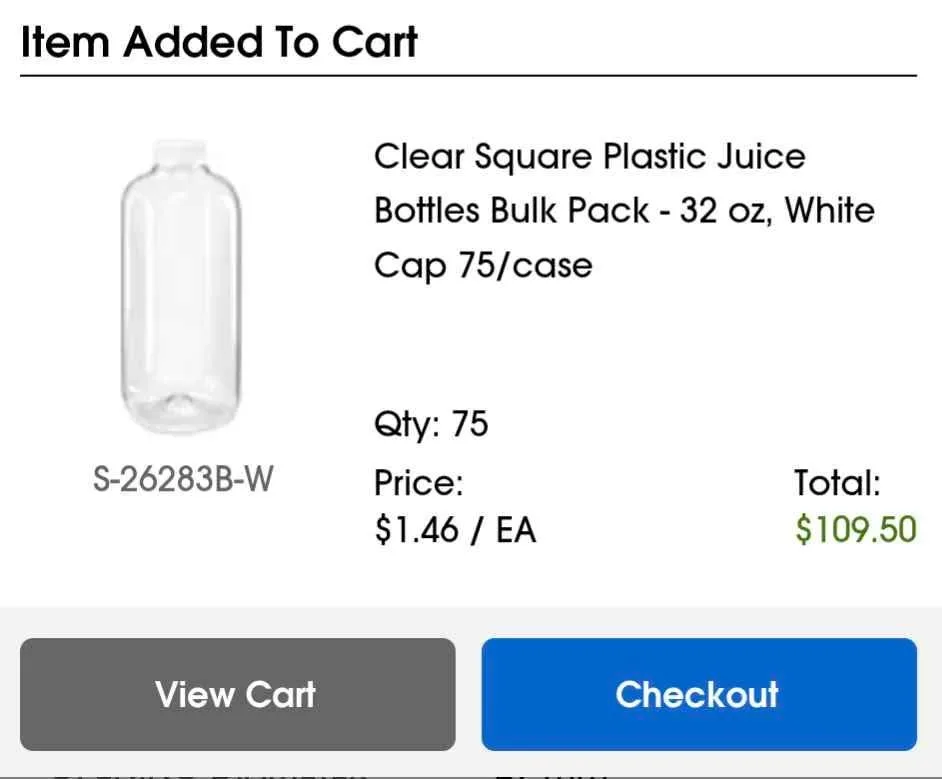The image size is (942, 779).
Task: Click the Total: label
Action: [x=838, y=482]
